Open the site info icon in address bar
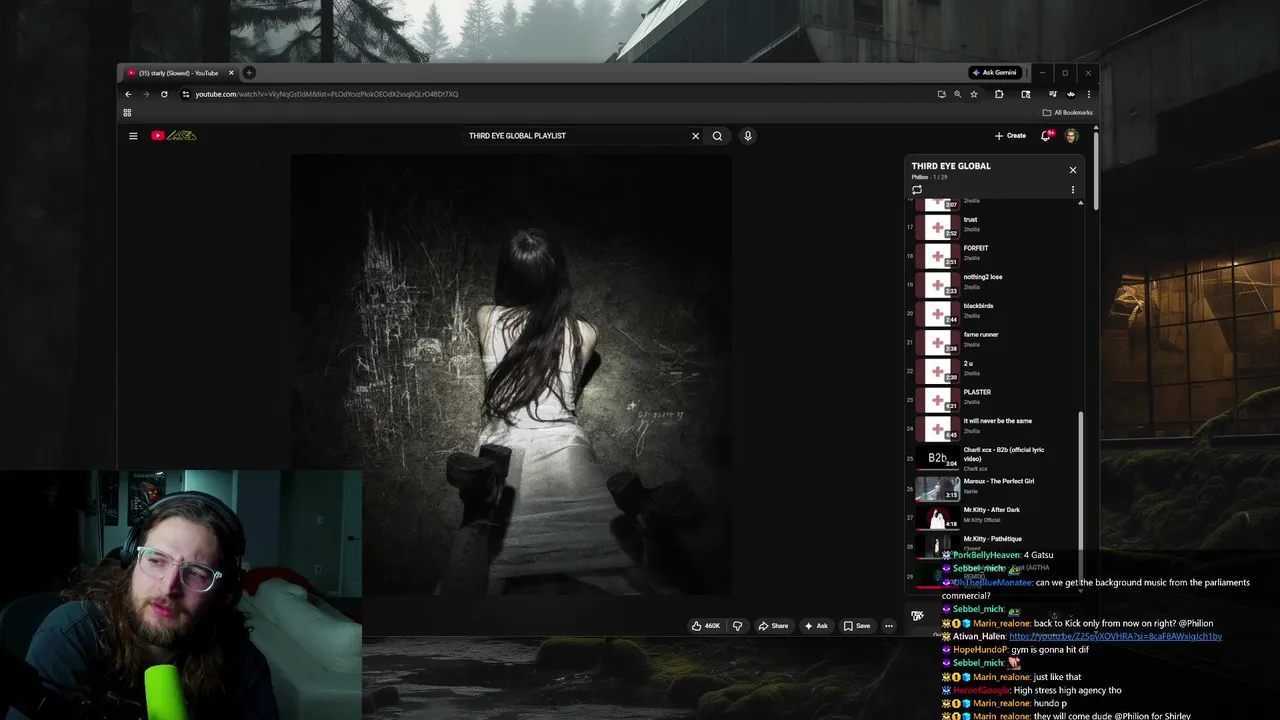The image size is (1280, 720). point(185,94)
